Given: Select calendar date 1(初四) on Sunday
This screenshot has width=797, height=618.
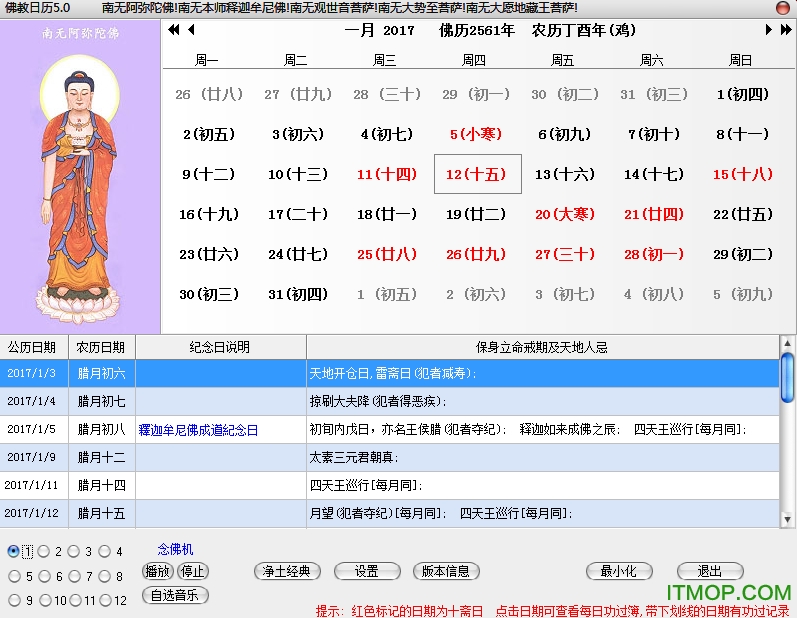Looking at the screenshot, I should click(x=743, y=94).
